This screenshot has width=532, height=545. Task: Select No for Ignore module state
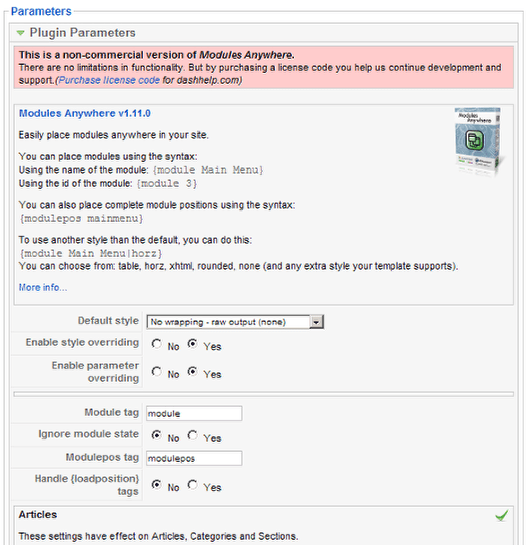[x=156, y=435]
